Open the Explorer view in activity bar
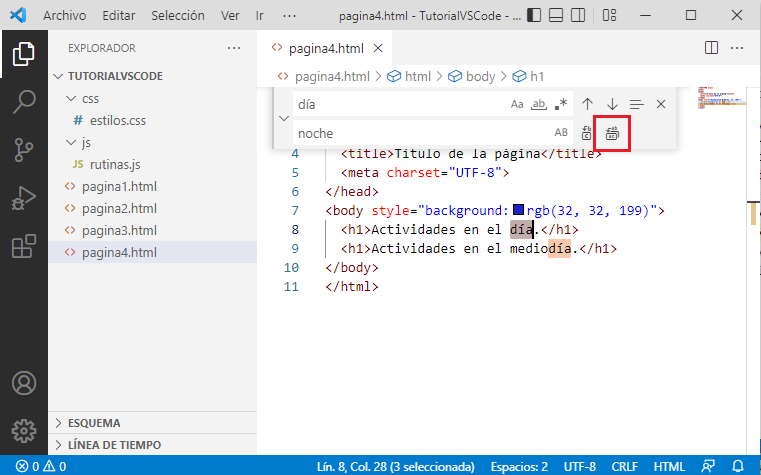Screen dimensions: 761x475 (x=24, y=53)
